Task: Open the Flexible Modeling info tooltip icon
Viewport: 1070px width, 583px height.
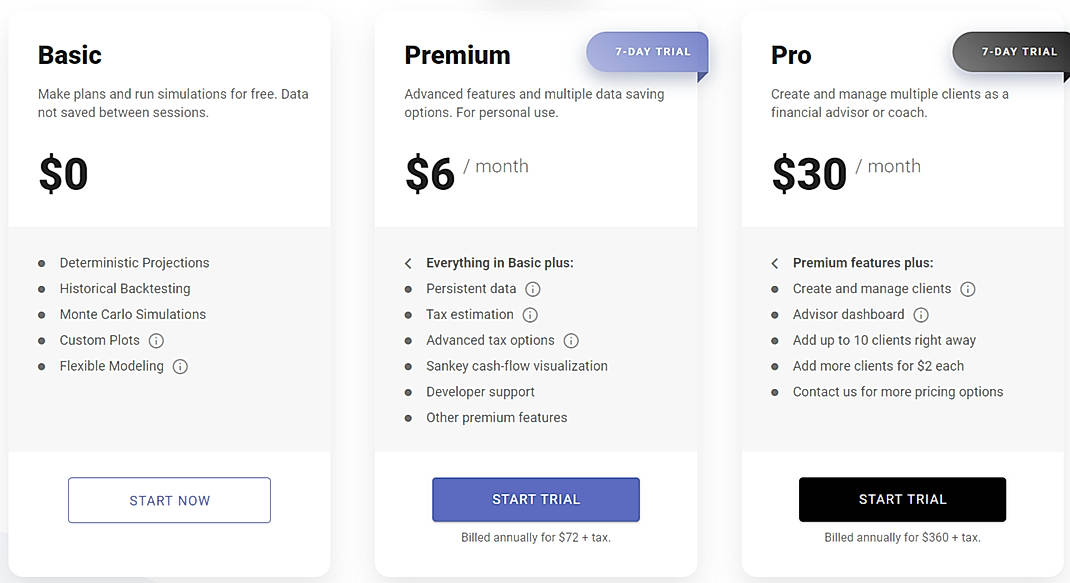Action: pyautogui.click(x=180, y=366)
